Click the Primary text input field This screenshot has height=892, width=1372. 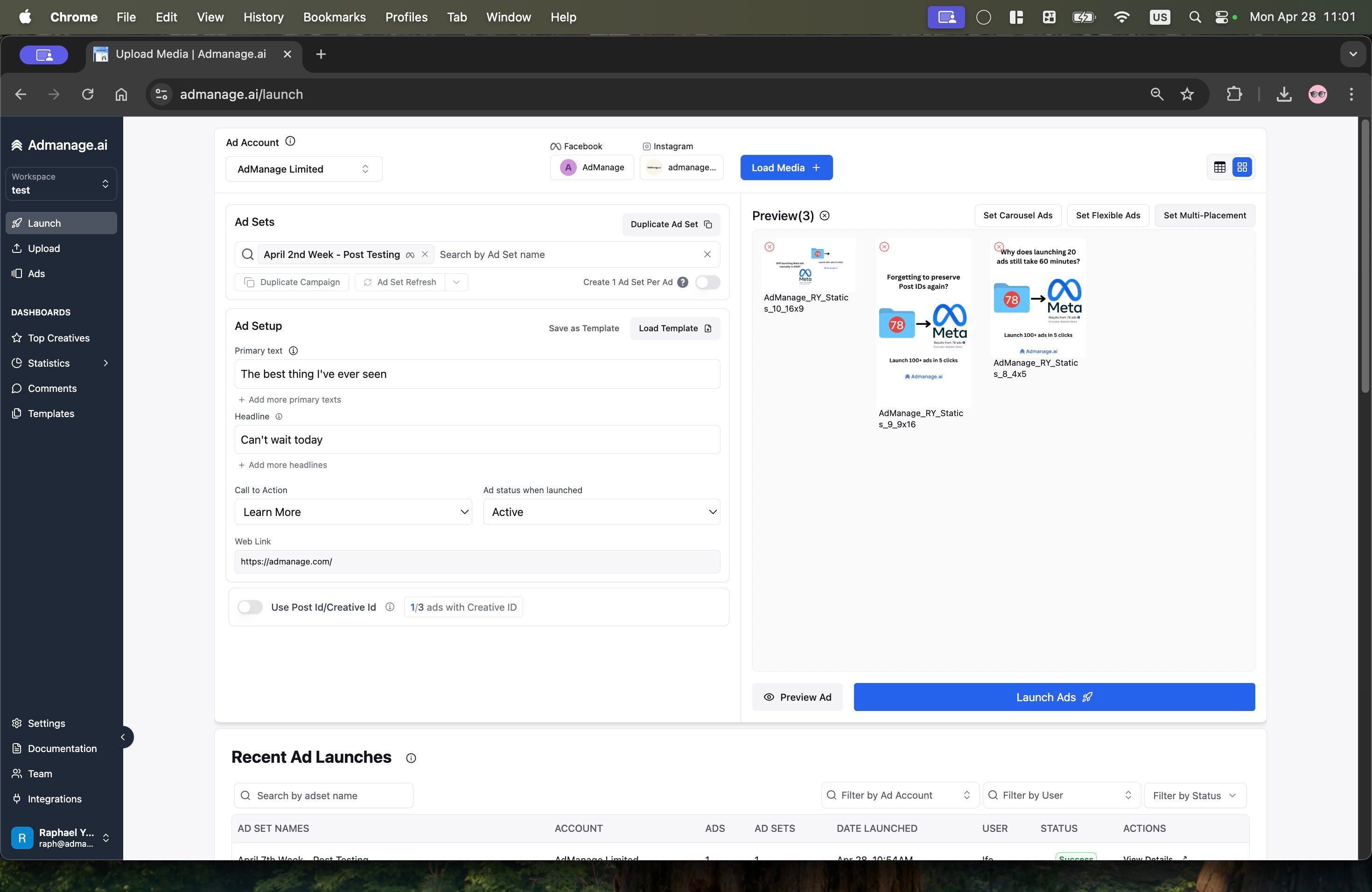477,374
